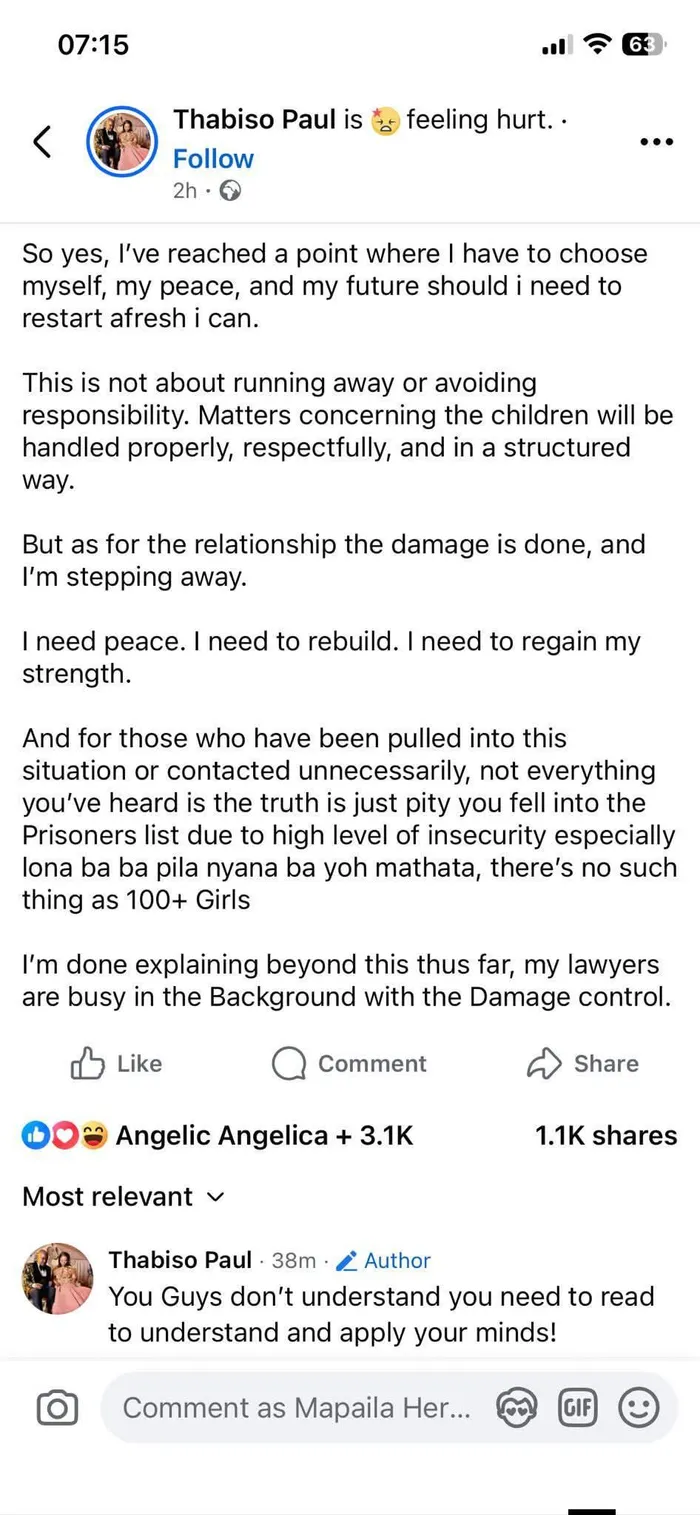Screen dimensions: 700x1515
Task: Tap the comment author's avatar thumbnail
Action: [57, 1278]
